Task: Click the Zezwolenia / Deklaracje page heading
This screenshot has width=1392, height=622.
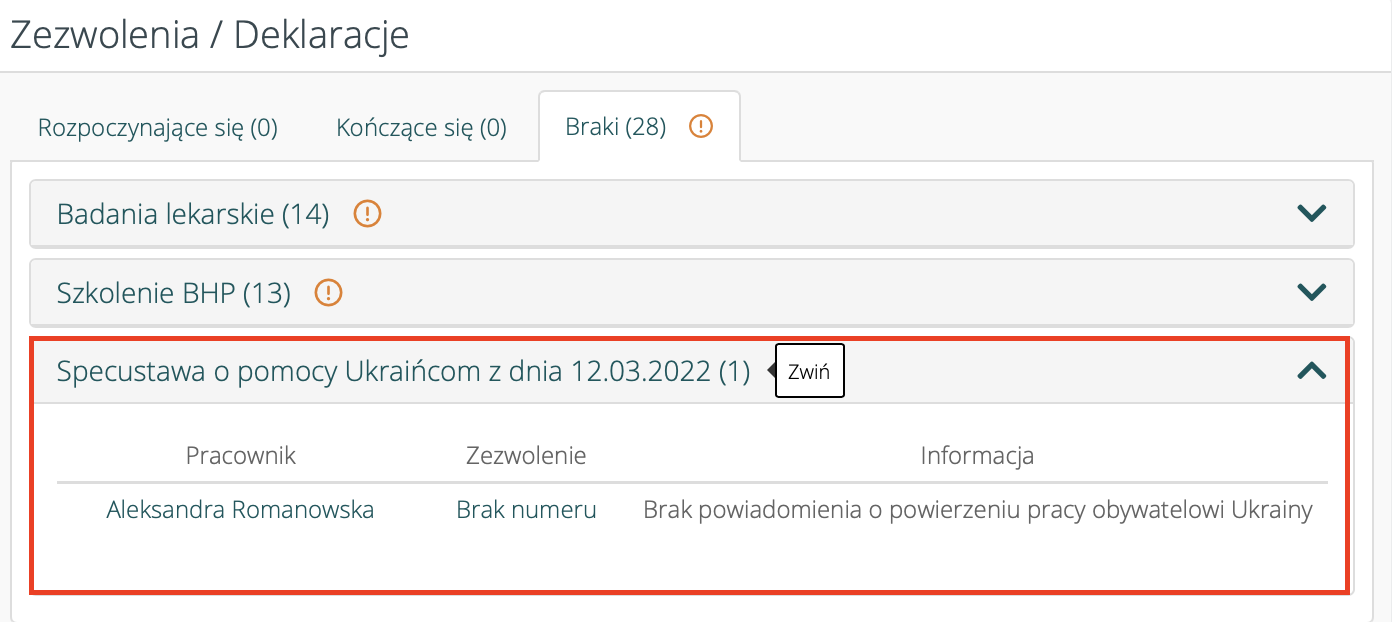Action: pyautogui.click(x=209, y=35)
